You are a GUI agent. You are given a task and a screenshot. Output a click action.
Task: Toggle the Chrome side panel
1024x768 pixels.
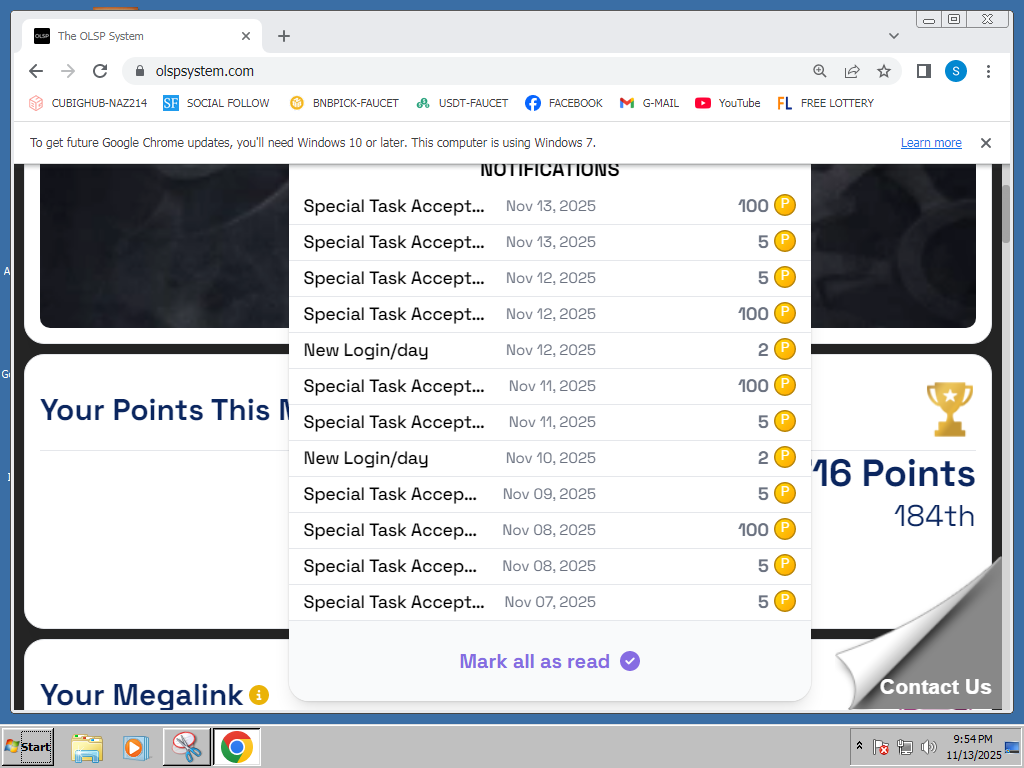pos(924,71)
